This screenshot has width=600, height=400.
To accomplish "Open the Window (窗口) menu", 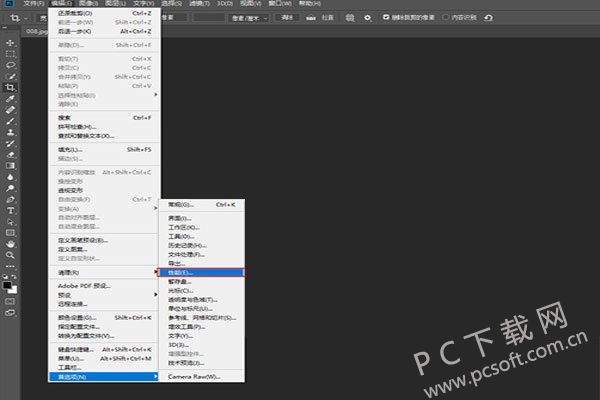I will click(x=280, y=3).
